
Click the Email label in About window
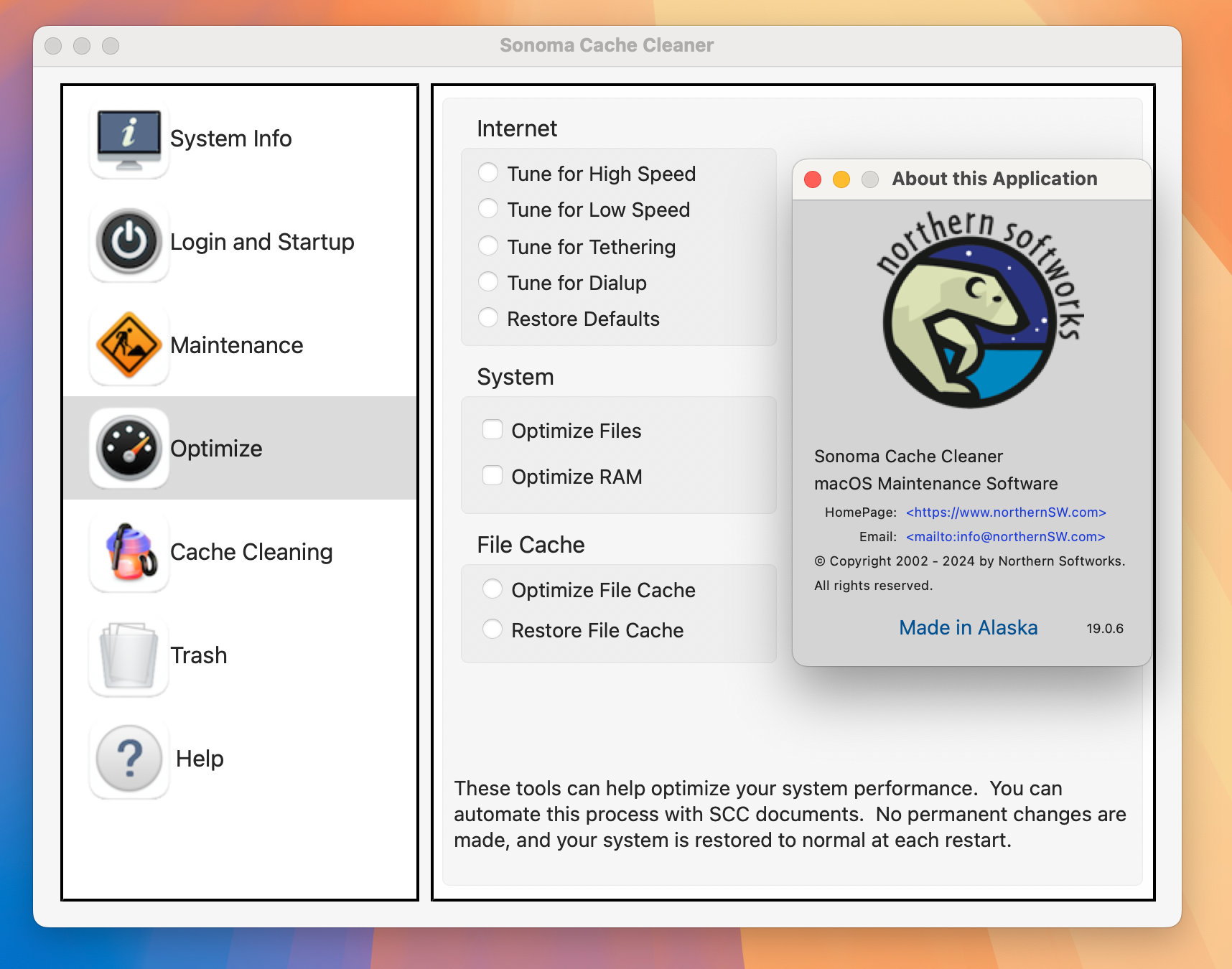tap(878, 537)
